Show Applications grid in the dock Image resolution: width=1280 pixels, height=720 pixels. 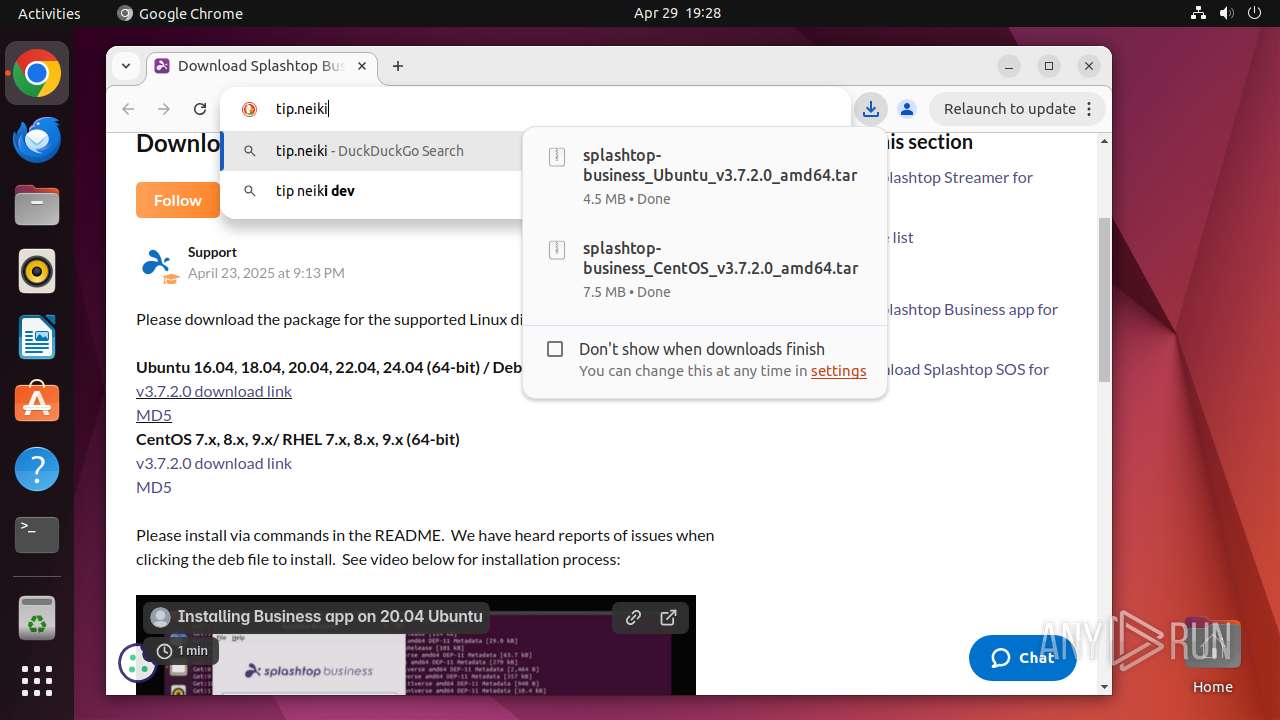[37, 681]
